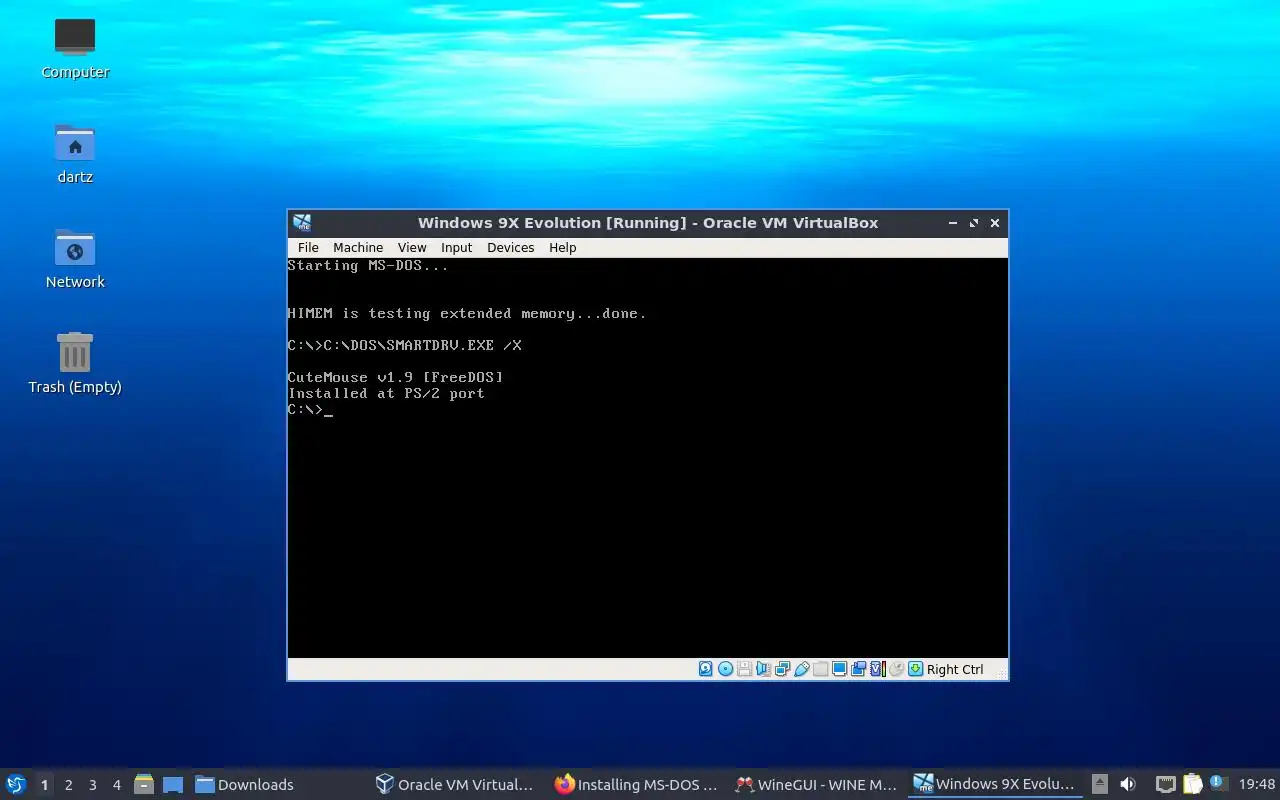
Task: Select the Computer desktop icon
Action: click(75, 48)
